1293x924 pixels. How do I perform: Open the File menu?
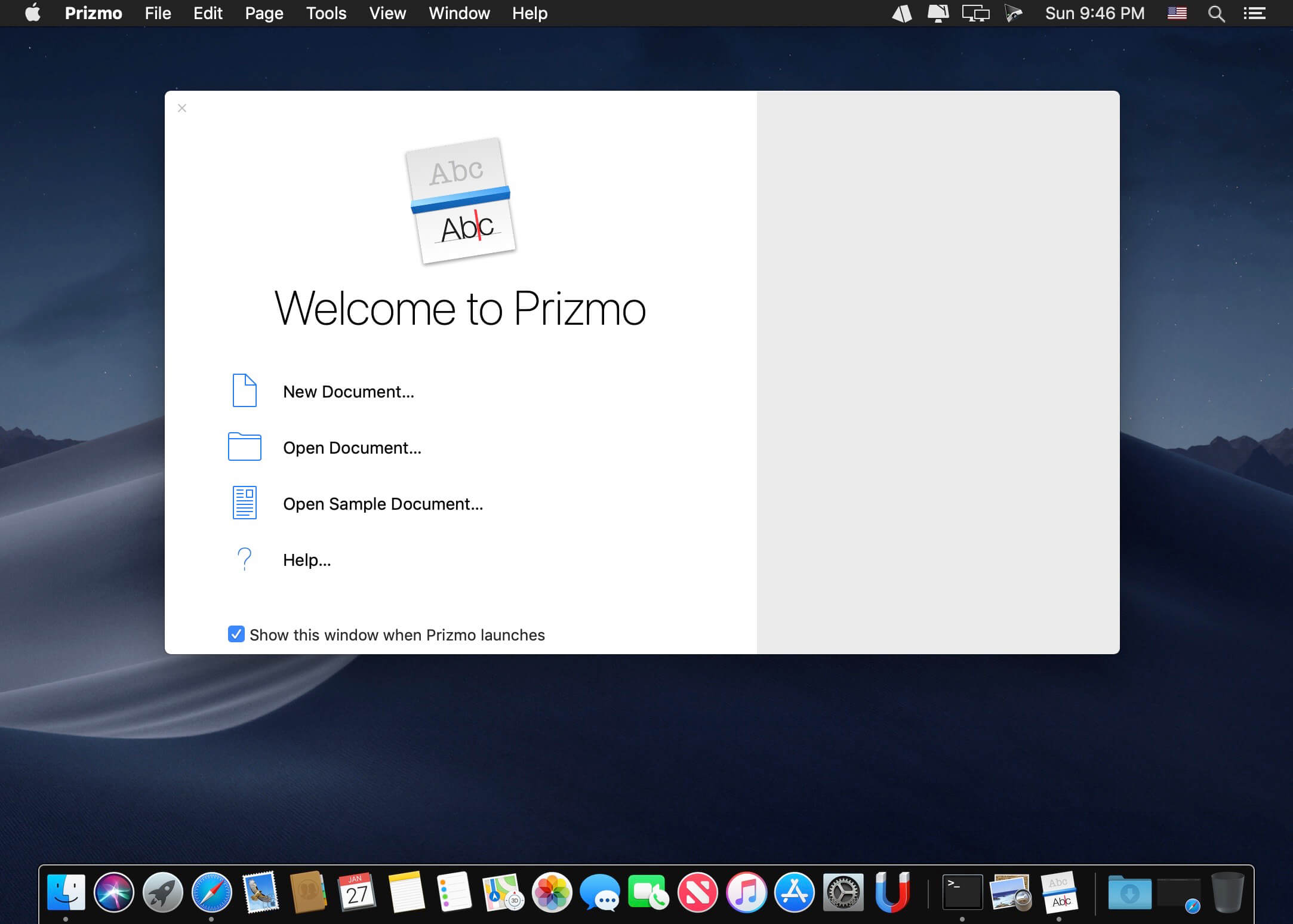158,13
